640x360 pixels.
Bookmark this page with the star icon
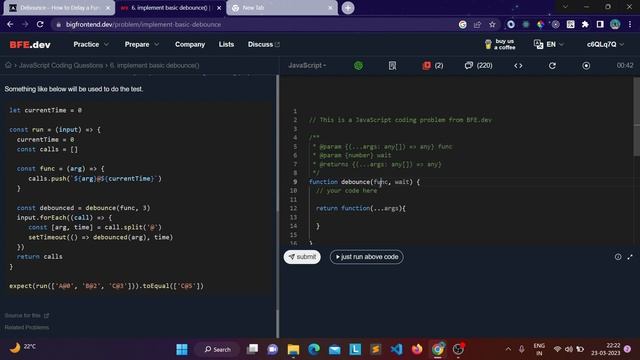click(x=492, y=24)
